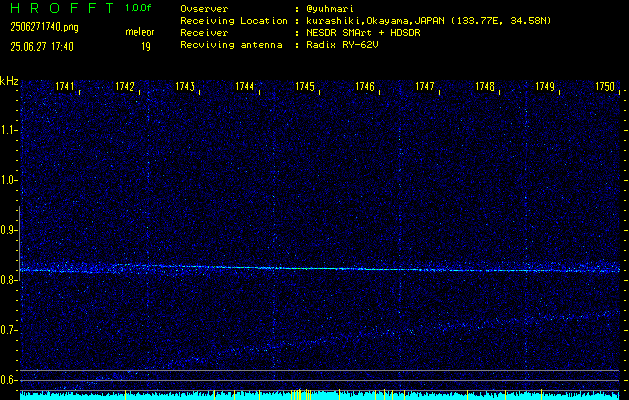Screen dimensions: 629x400
Task: Click the HROFFT program title
Action: pyautogui.click(x=63, y=8)
